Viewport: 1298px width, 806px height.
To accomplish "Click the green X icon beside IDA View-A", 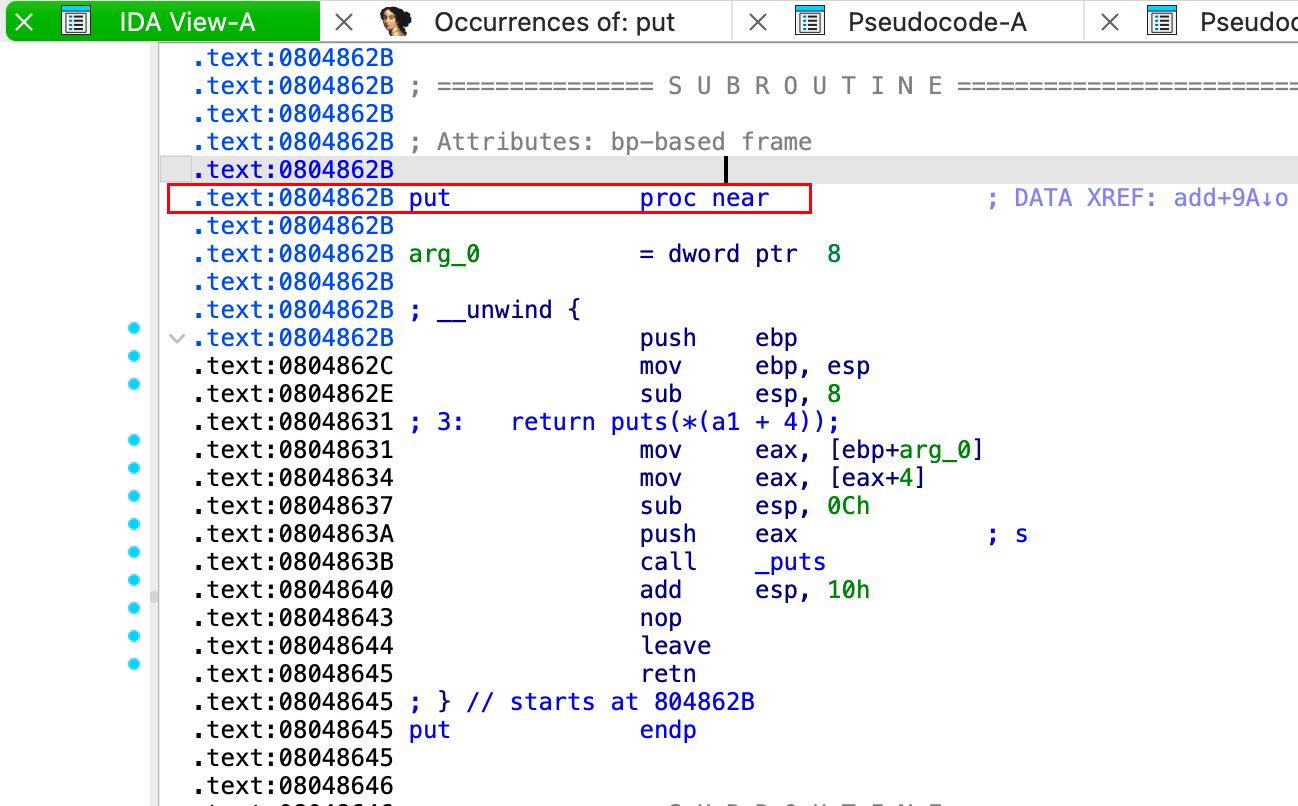I will 23,21.
